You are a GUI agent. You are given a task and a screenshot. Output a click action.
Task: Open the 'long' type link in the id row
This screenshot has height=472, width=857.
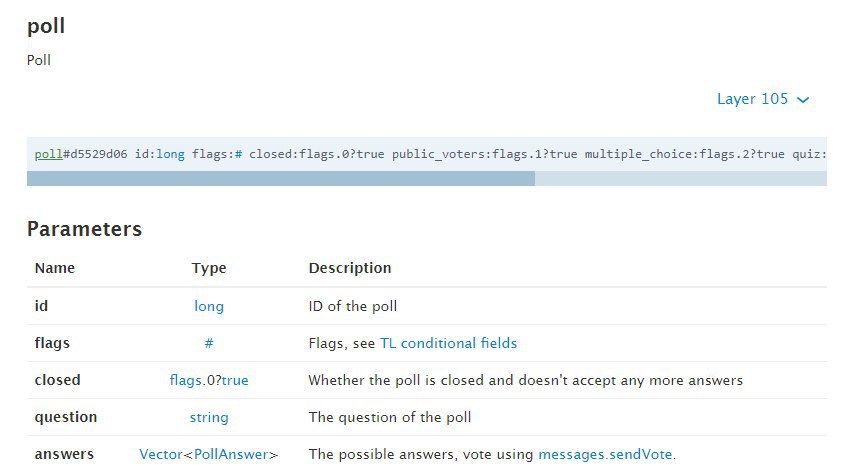coord(209,306)
